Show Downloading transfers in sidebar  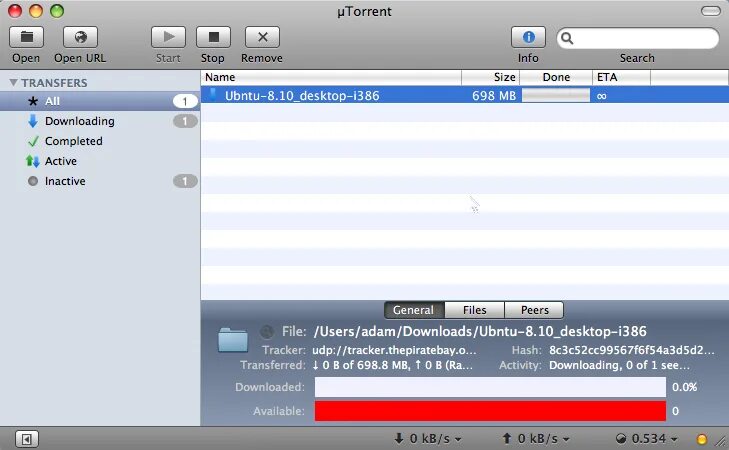(x=100, y=121)
